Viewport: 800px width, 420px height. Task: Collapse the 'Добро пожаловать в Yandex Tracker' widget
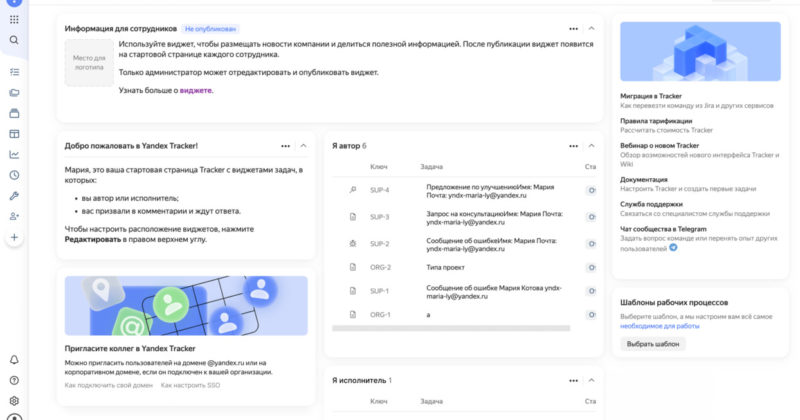click(303, 146)
